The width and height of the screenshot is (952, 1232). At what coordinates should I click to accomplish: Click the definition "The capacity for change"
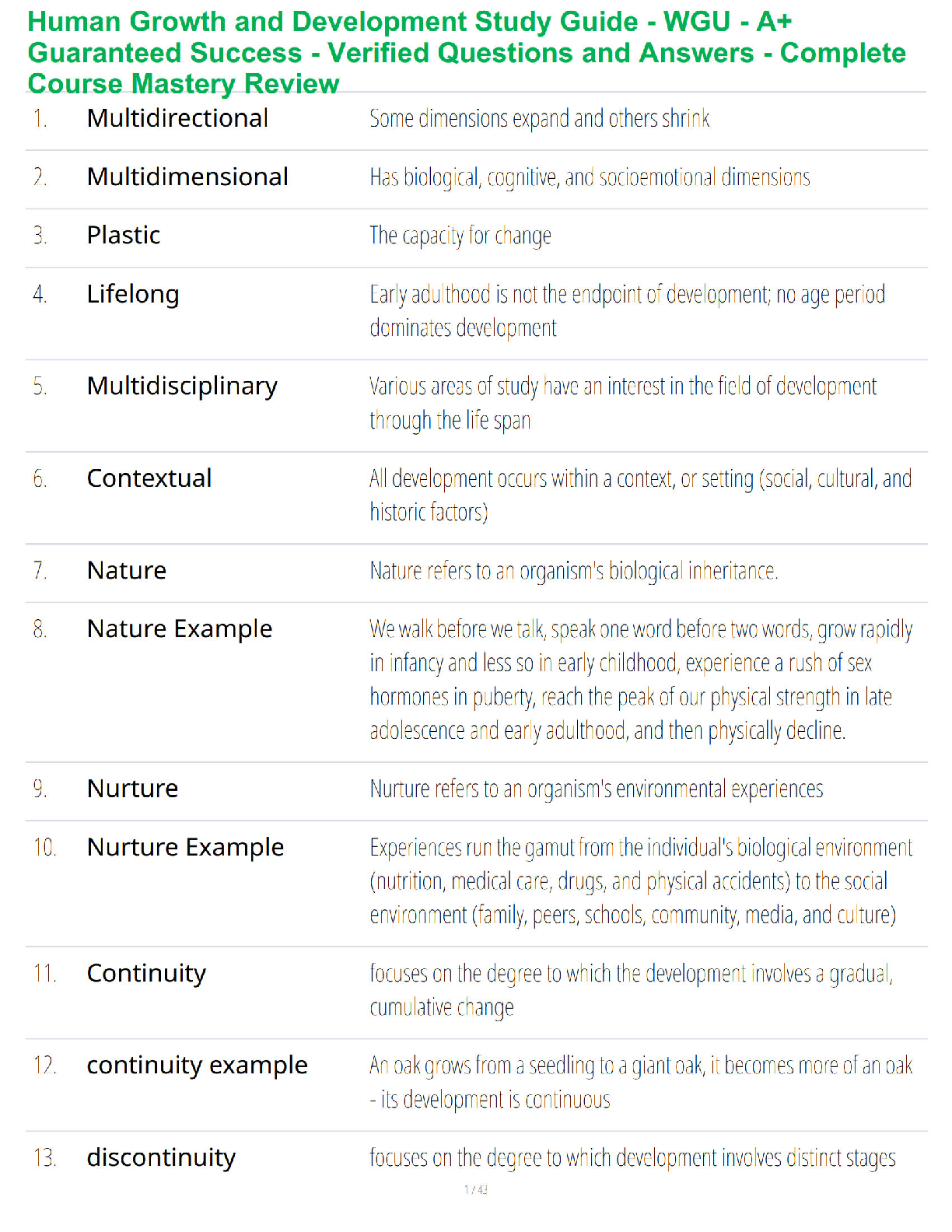tap(460, 235)
